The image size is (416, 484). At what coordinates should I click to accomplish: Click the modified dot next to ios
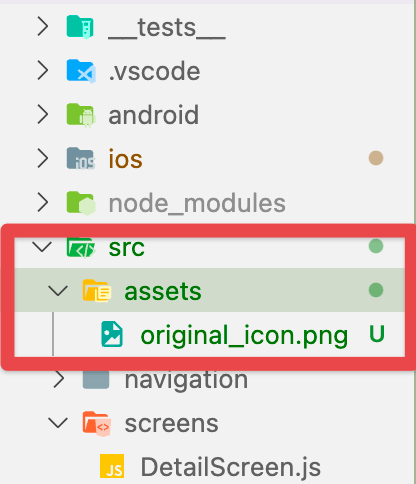376,158
